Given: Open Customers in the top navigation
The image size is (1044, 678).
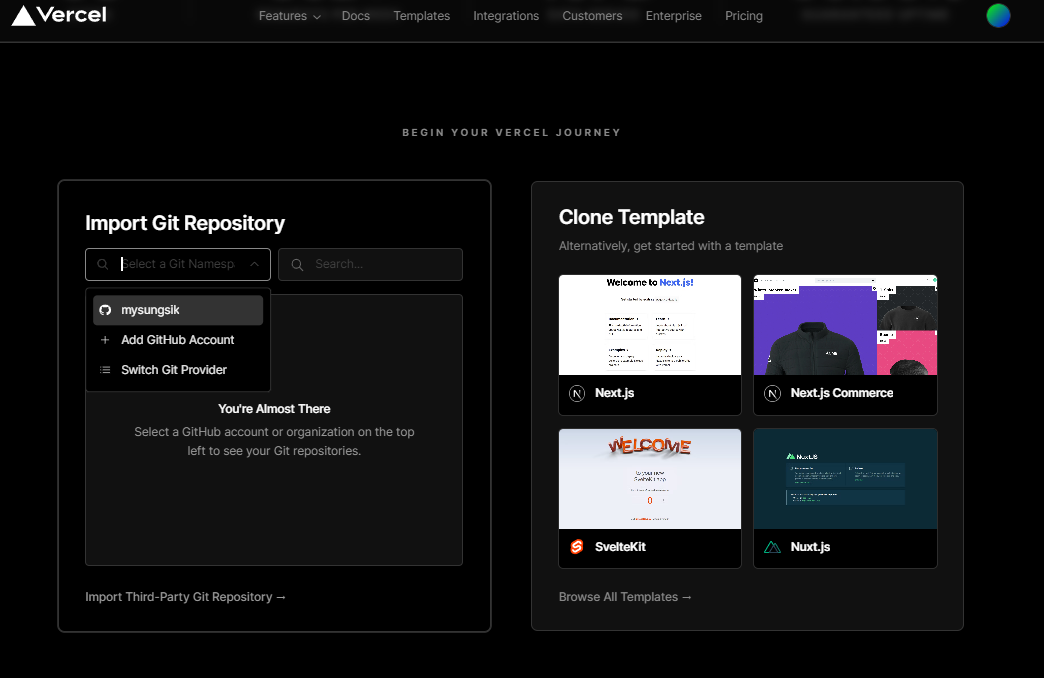Looking at the screenshot, I should [x=592, y=16].
